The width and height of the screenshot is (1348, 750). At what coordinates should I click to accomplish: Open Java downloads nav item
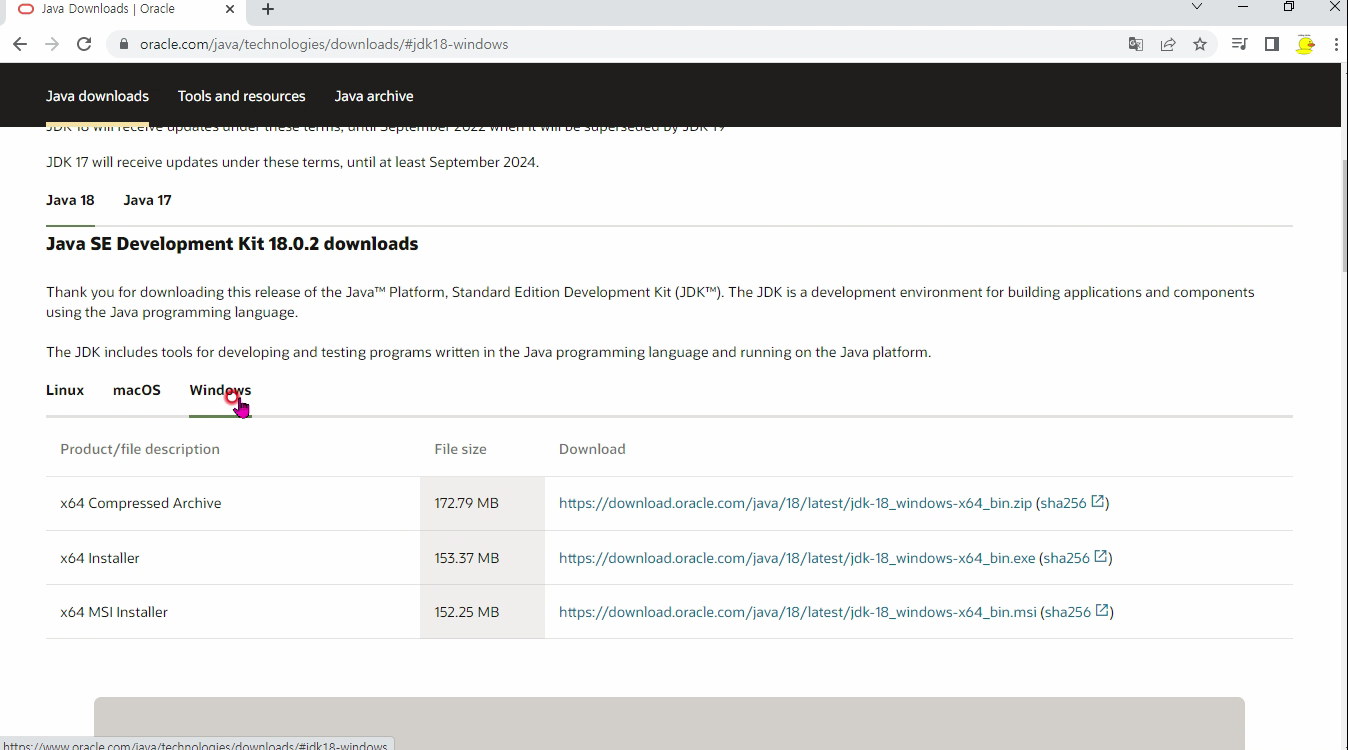[x=97, y=96]
